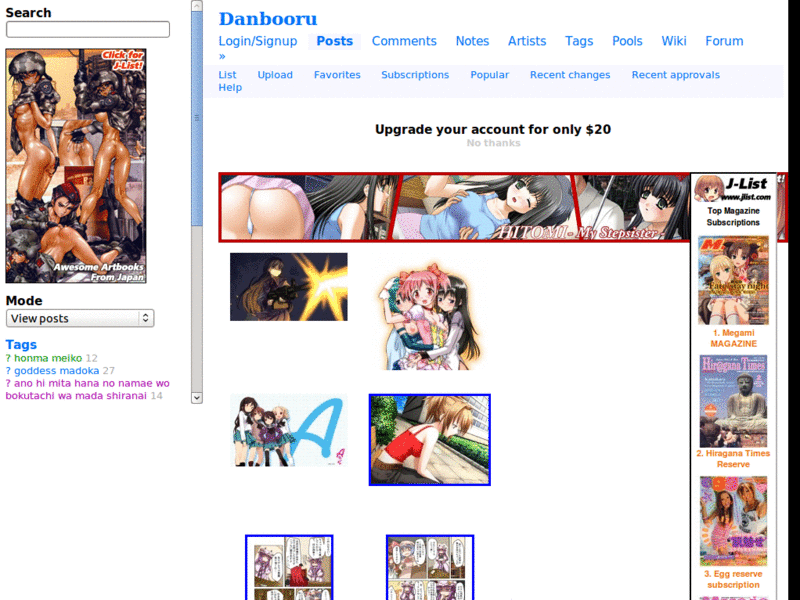Open the List submenu link
800x600 pixels.
coord(227,74)
